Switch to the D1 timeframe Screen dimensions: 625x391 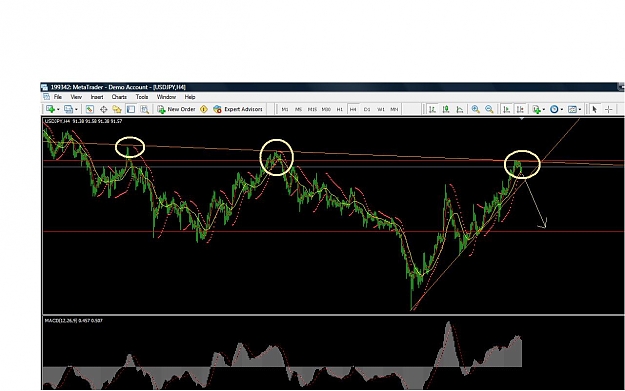[367, 109]
